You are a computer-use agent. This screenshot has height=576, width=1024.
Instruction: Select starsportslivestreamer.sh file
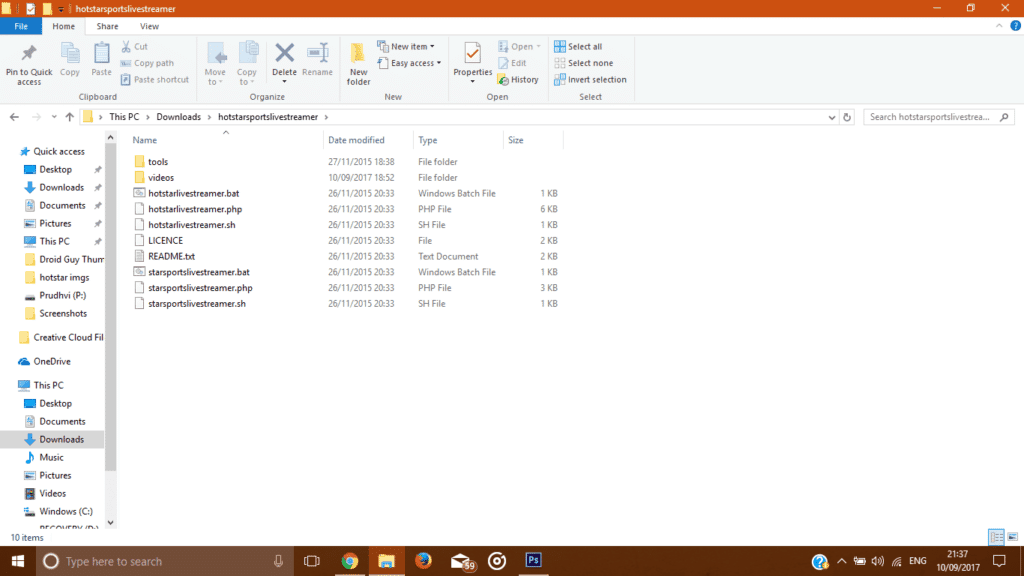(x=197, y=304)
